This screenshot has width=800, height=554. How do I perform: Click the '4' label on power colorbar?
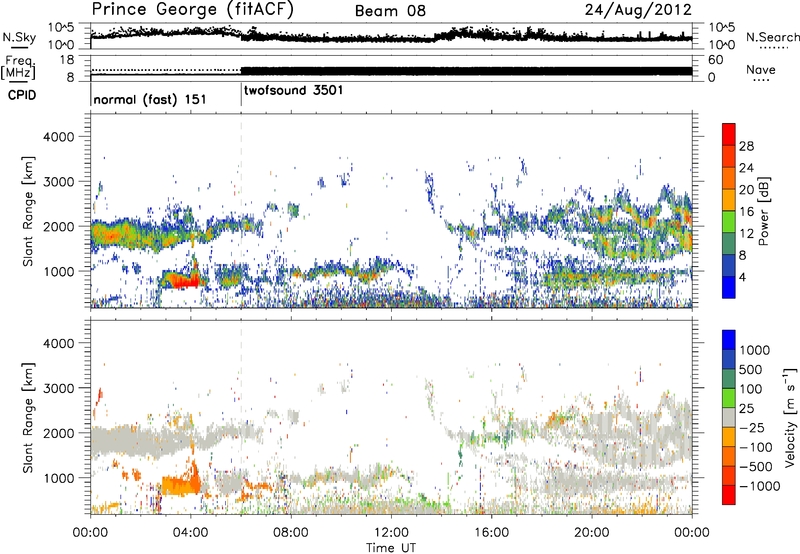coord(742,277)
